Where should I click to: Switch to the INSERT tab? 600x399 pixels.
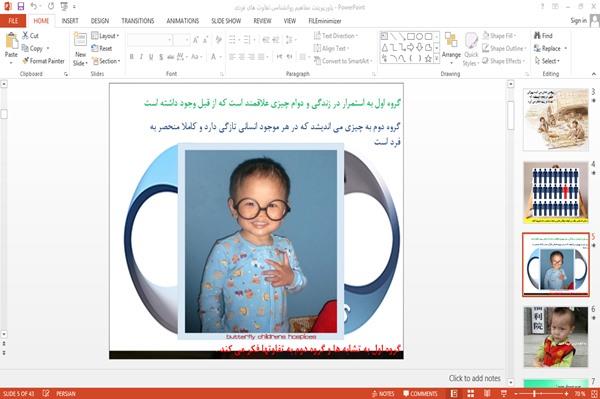tap(70, 21)
